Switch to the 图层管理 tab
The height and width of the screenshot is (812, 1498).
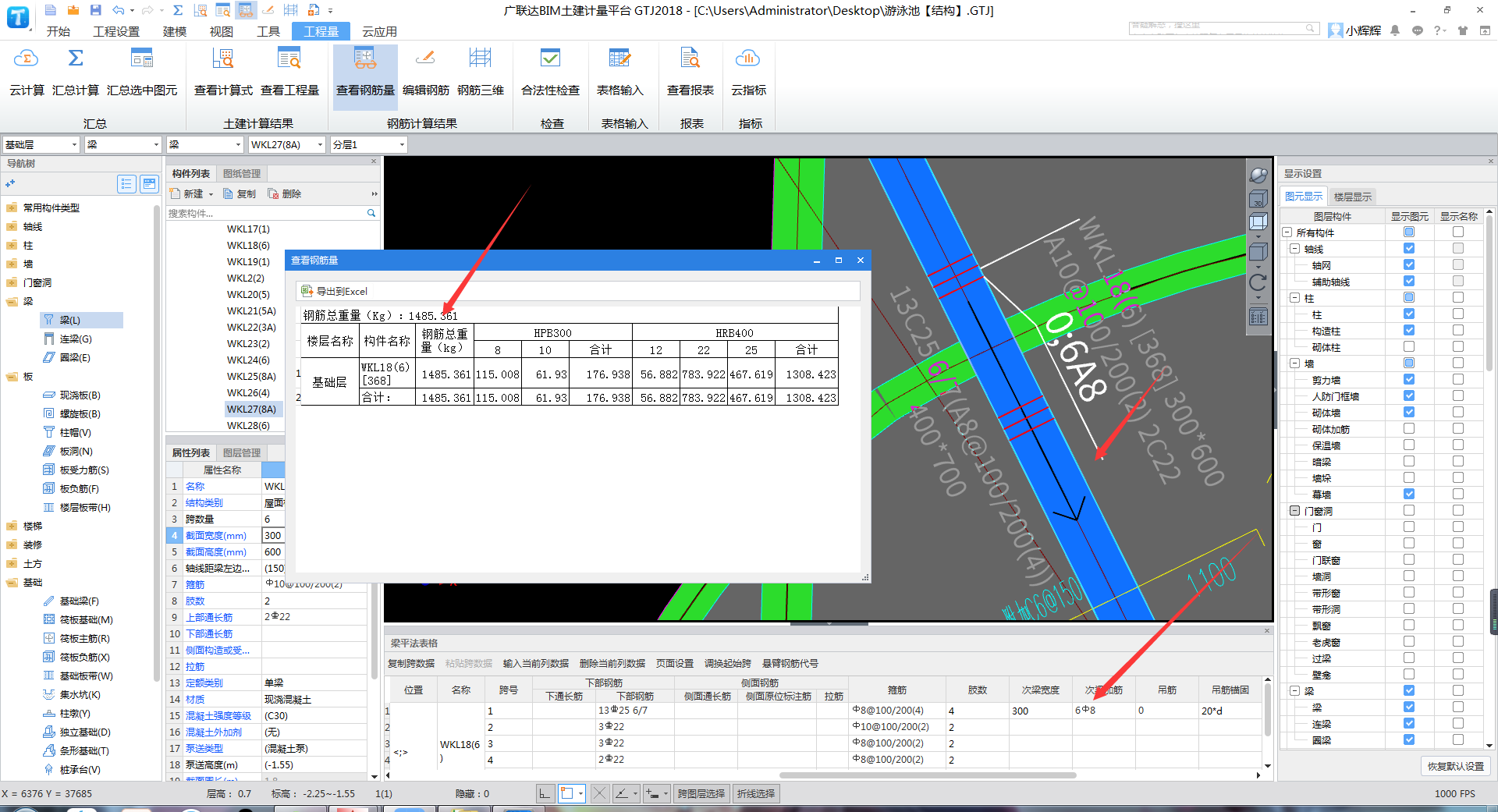242,452
